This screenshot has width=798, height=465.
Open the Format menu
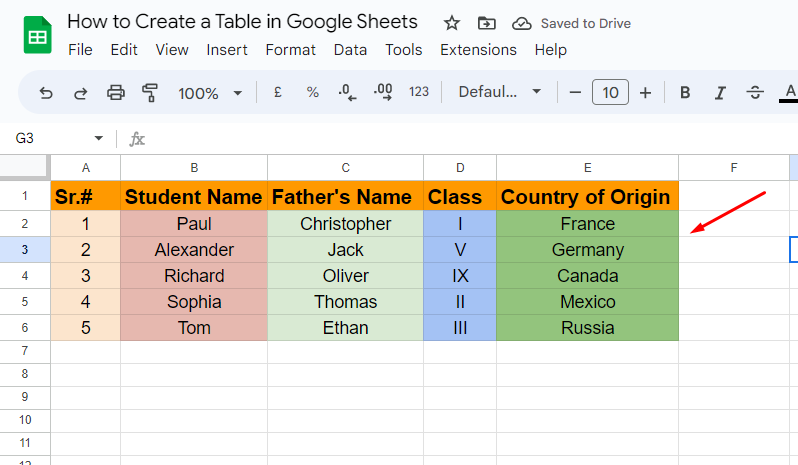pos(291,50)
